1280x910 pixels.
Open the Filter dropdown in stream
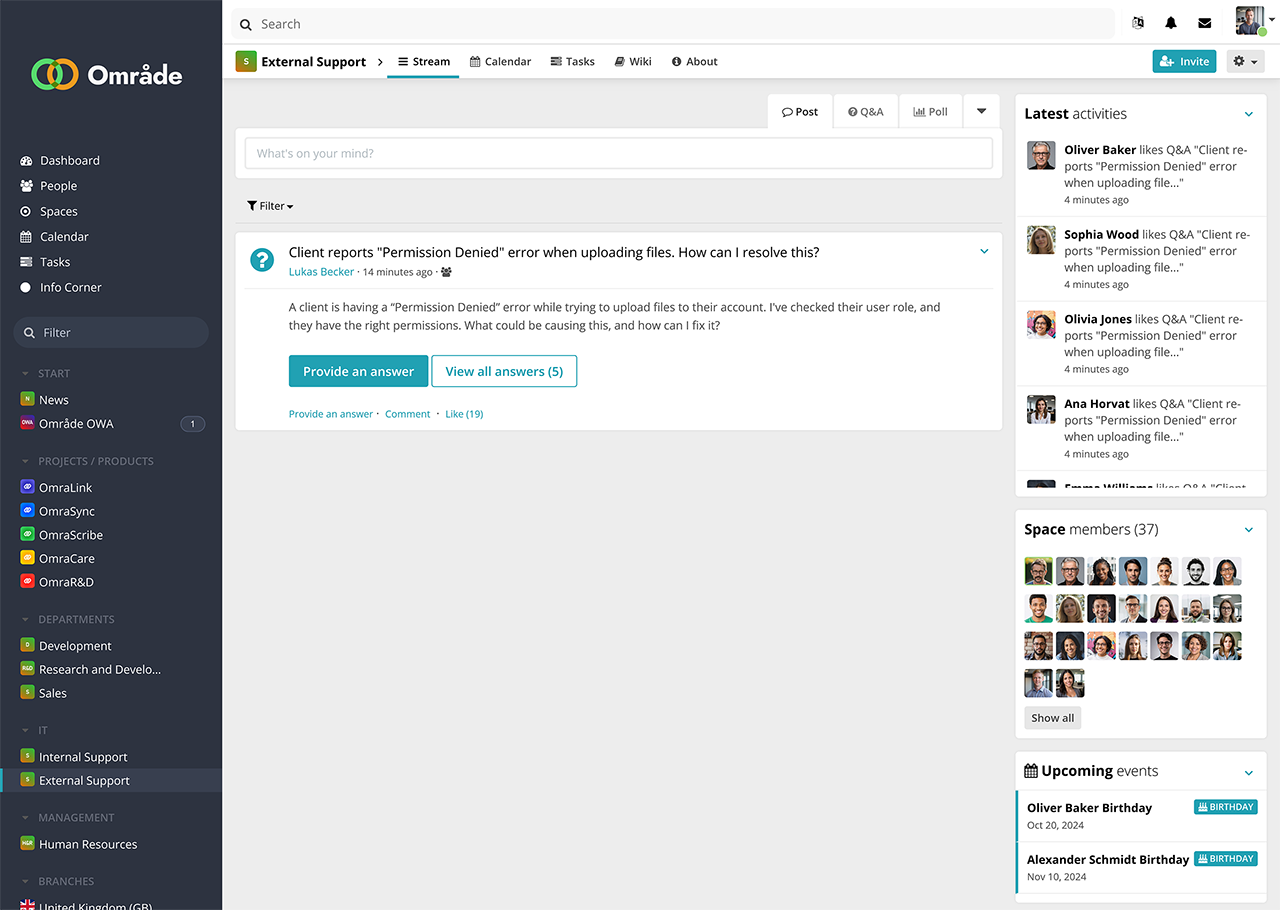pos(270,206)
